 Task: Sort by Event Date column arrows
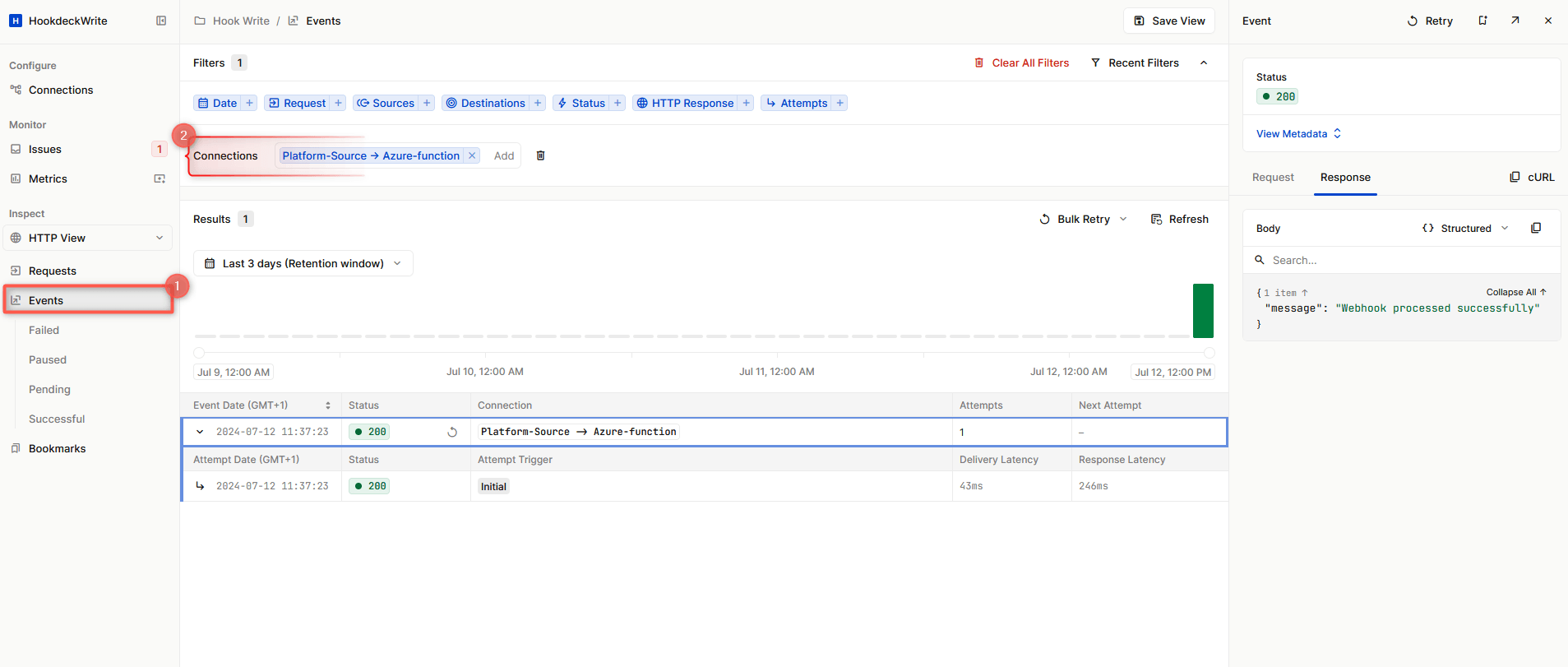pos(327,405)
